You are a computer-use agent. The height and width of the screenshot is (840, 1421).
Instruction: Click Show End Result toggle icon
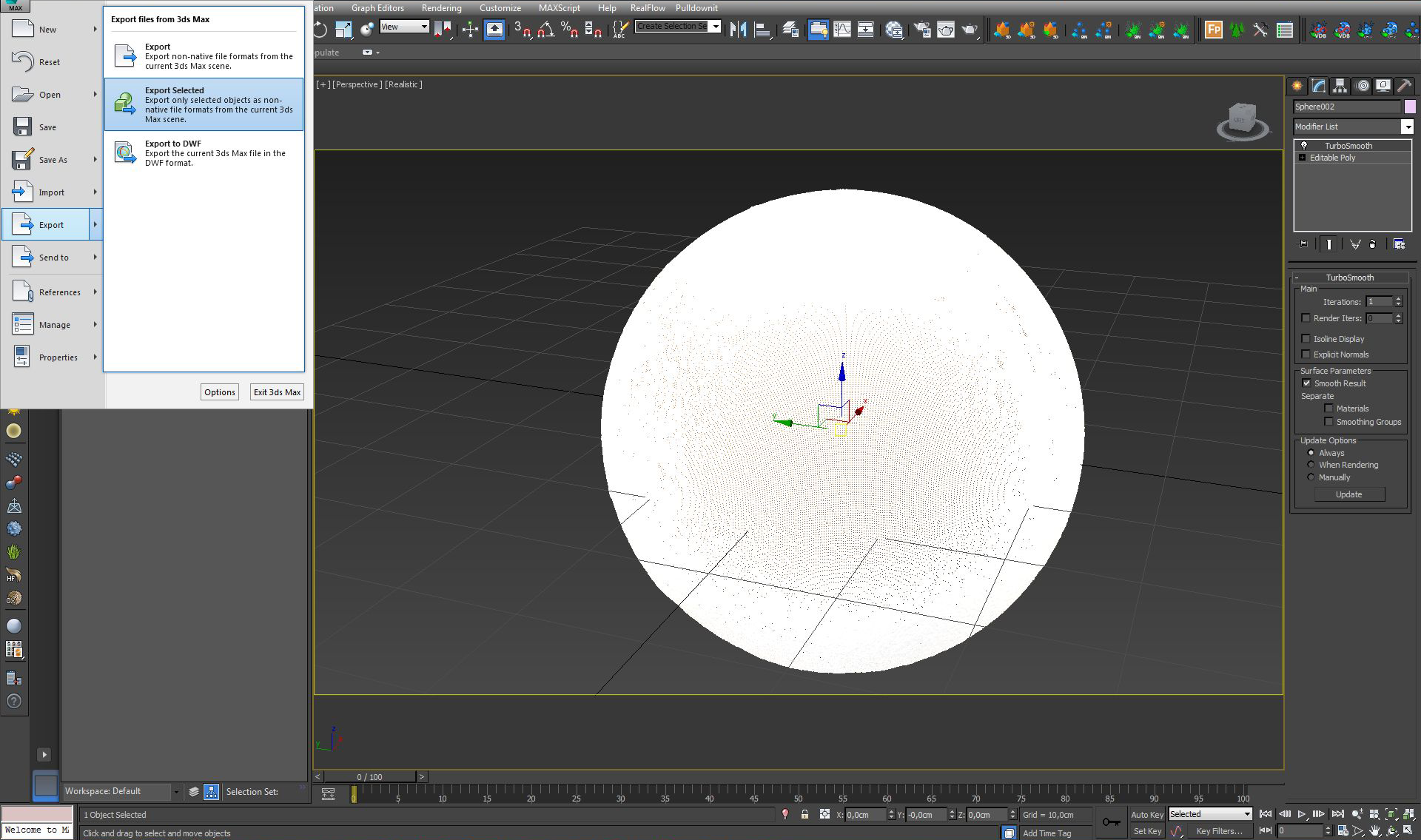[x=1329, y=244]
